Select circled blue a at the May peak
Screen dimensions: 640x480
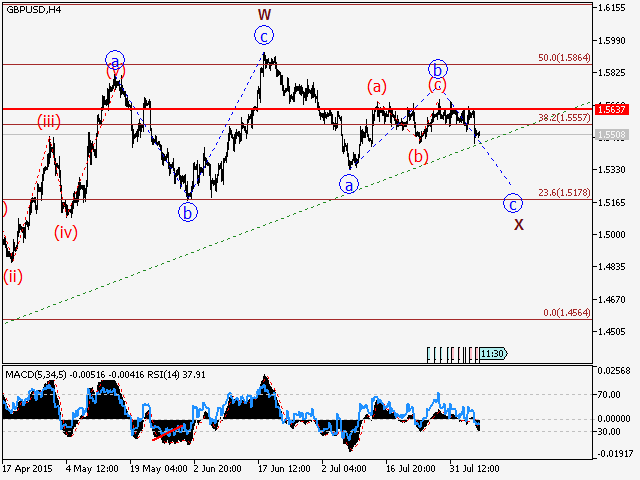(x=115, y=61)
